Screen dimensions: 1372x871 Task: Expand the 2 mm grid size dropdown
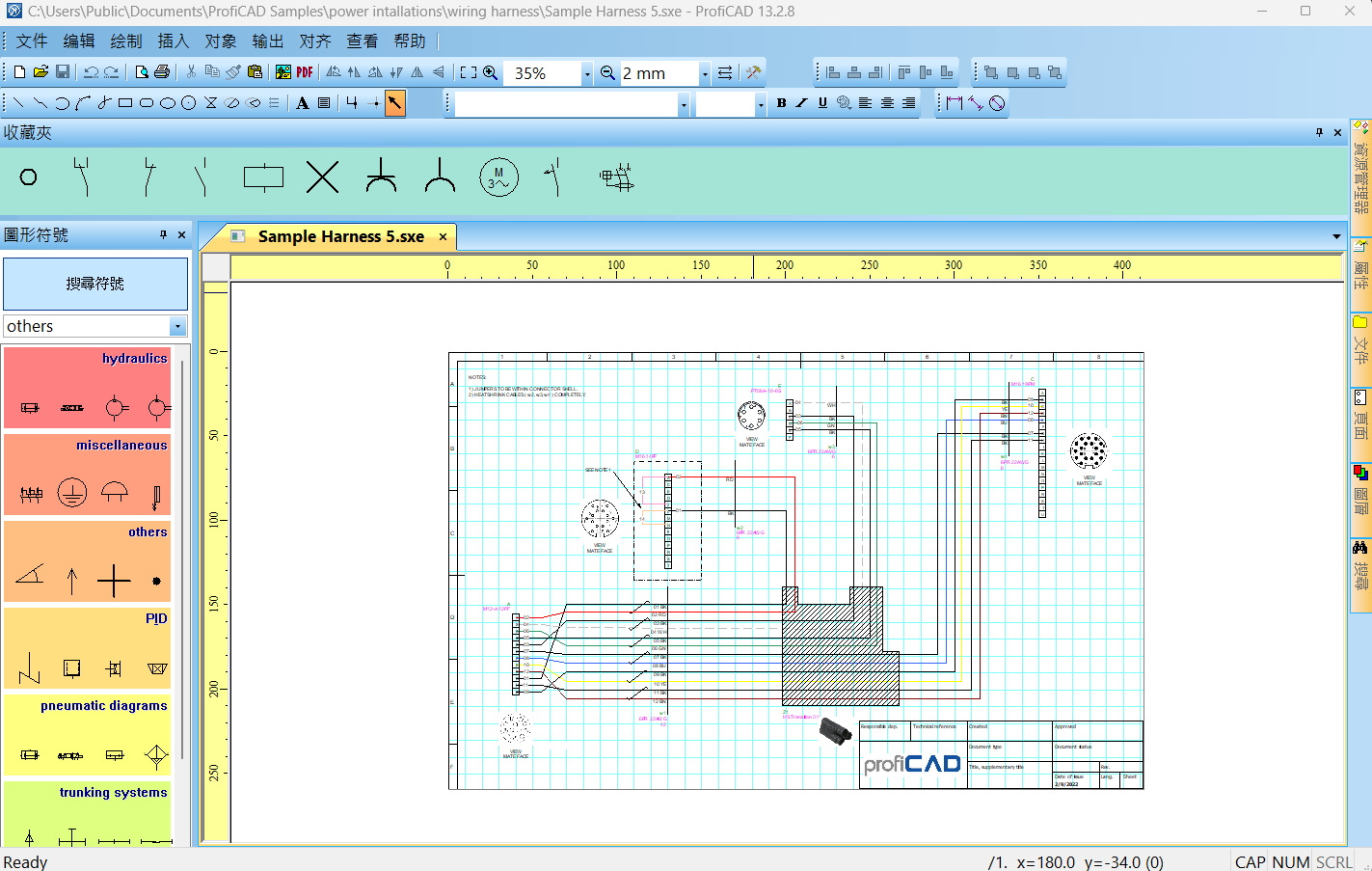click(704, 73)
